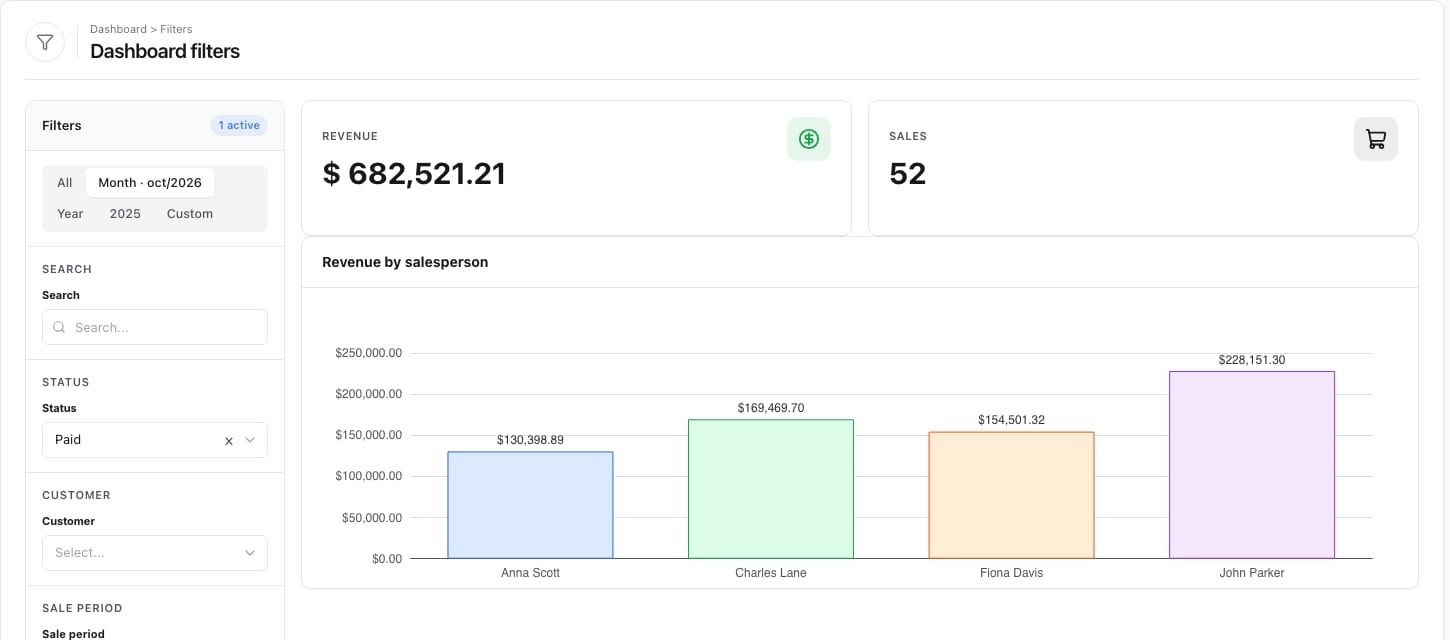Select the Custom period tab
This screenshot has height=640, width=1450.
click(x=190, y=214)
